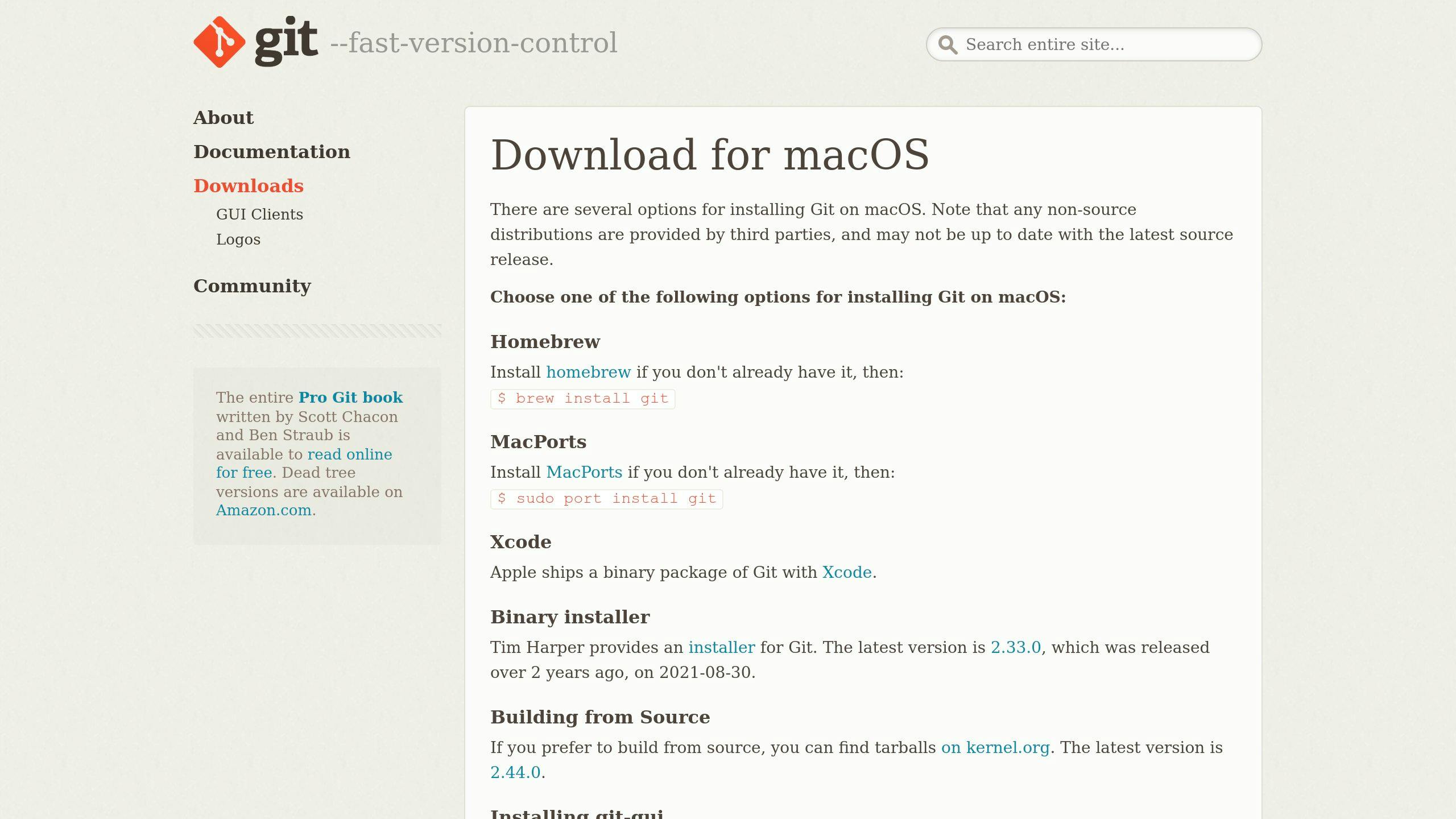Viewport: 1456px width, 819px height.
Task: Visit the Amazon.com link
Action: [263, 510]
